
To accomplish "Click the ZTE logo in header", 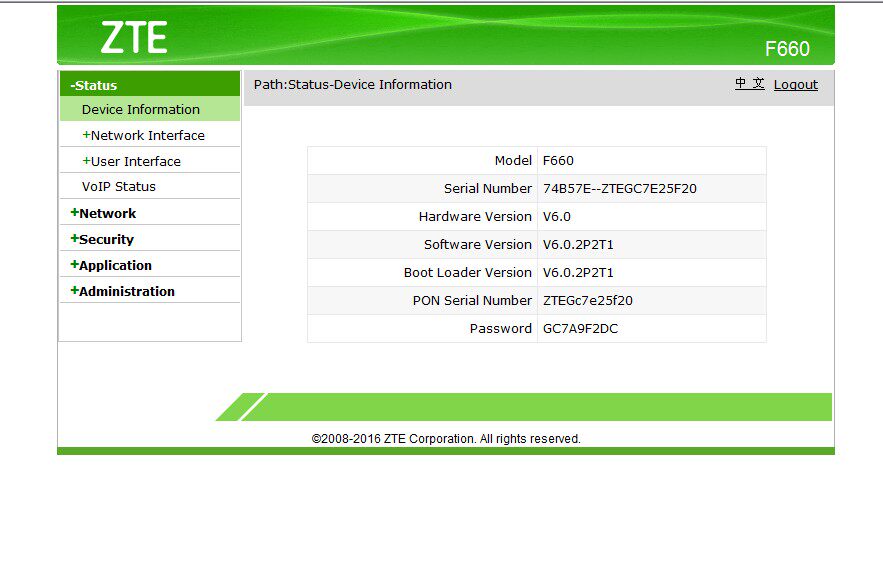I will (x=134, y=38).
